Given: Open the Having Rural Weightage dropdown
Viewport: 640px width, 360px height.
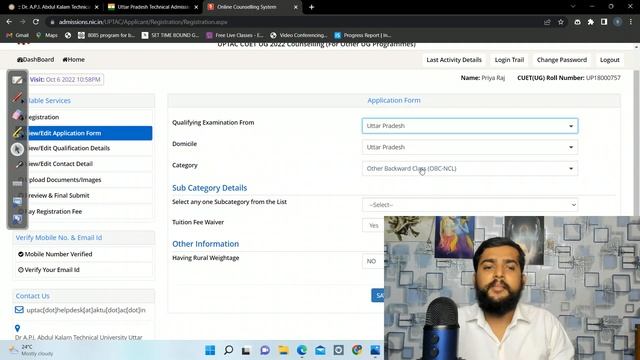Looking at the screenshot, I should [x=373, y=261].
